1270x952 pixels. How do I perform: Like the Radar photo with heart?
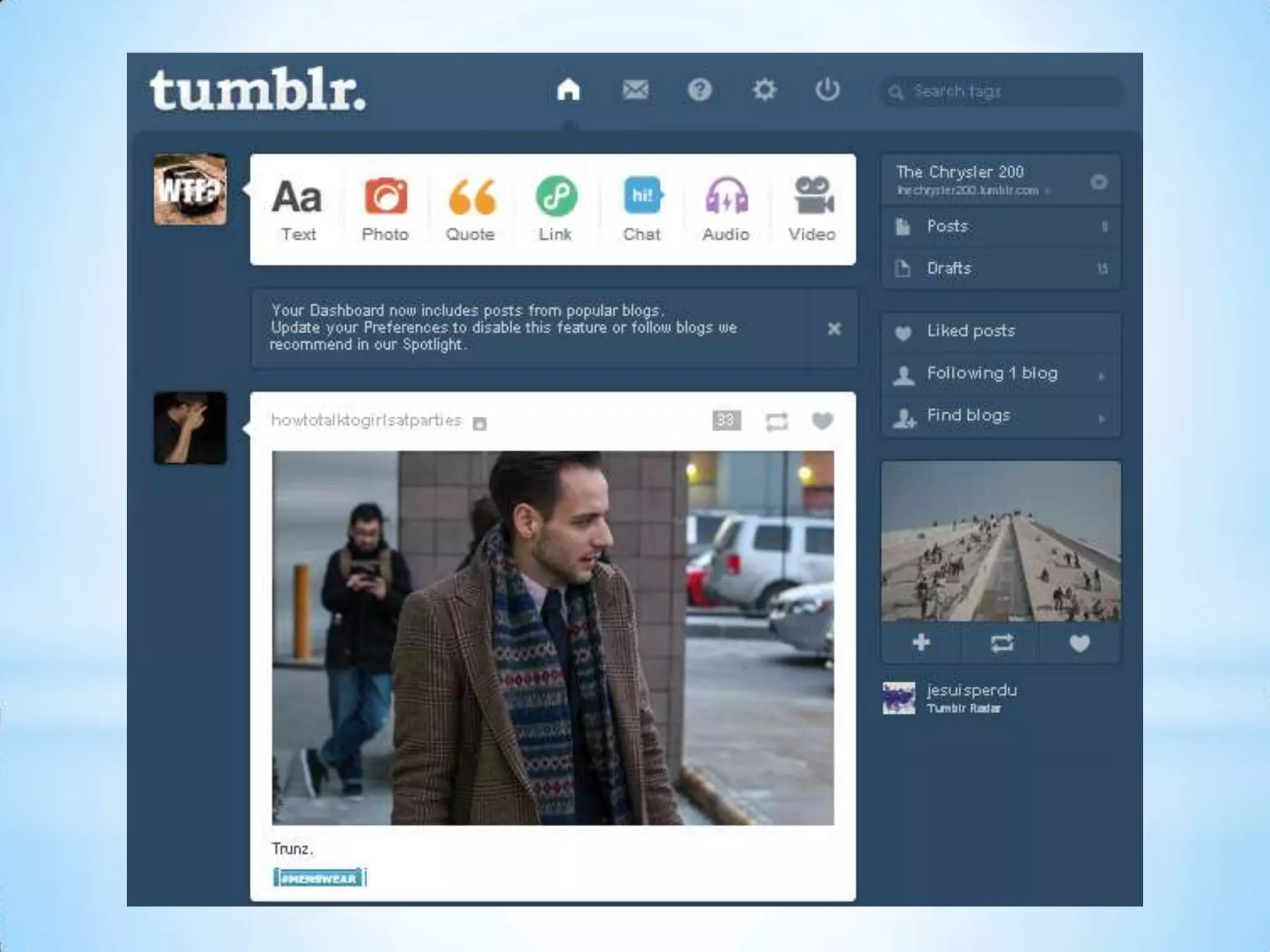click(1080, 643)
